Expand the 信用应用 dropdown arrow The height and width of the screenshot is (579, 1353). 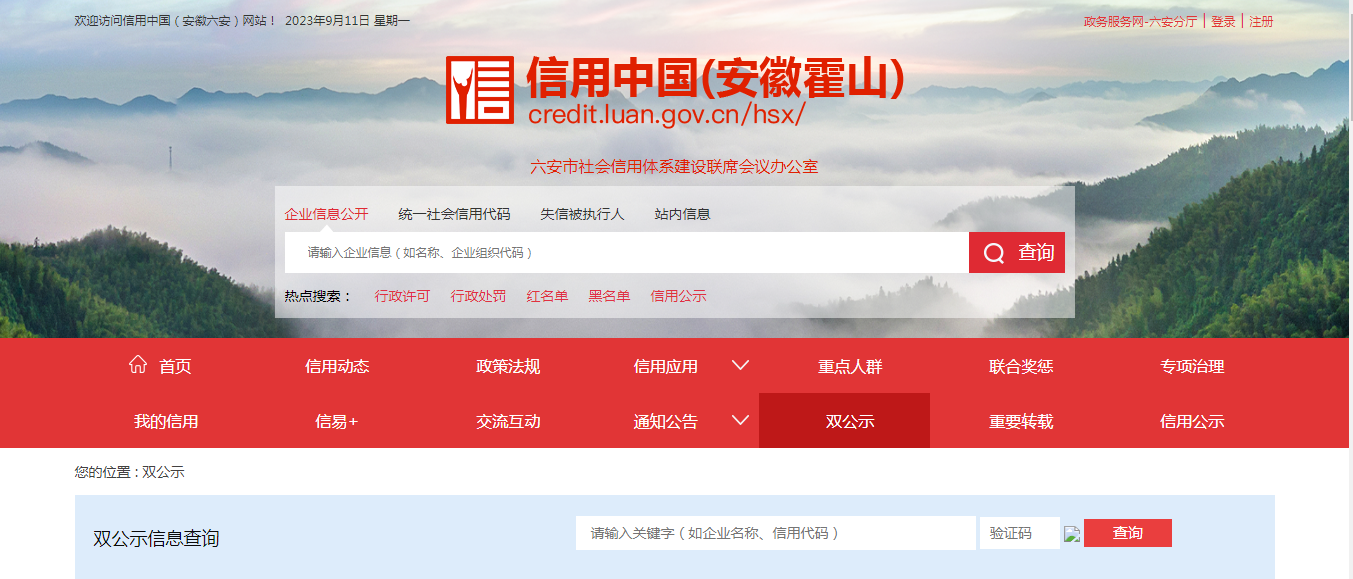pos(740,365)
